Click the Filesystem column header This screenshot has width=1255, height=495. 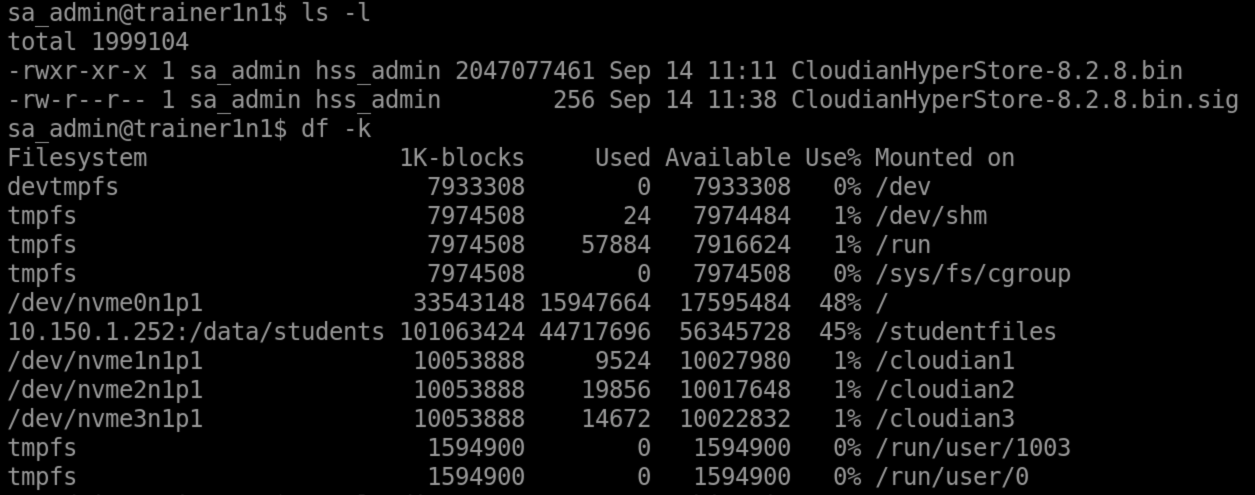(x=77, y=158)
